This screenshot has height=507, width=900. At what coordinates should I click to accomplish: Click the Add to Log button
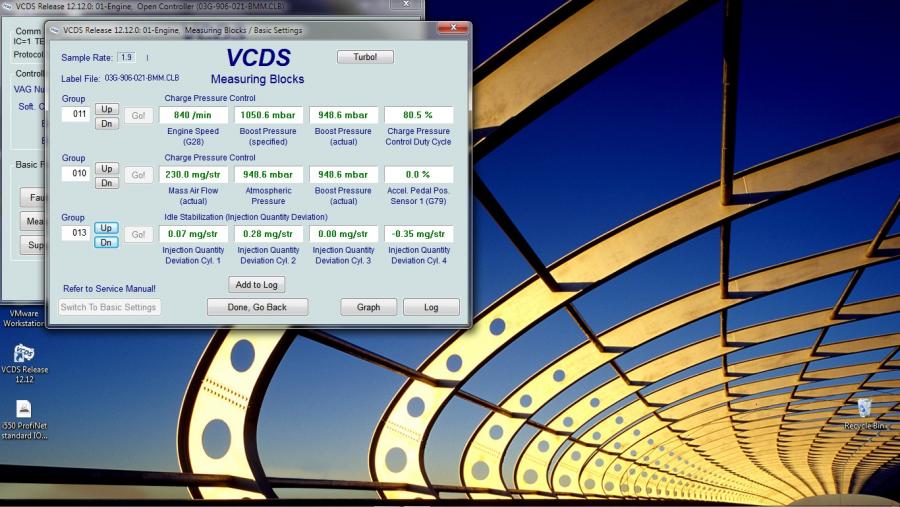[257, 285]
